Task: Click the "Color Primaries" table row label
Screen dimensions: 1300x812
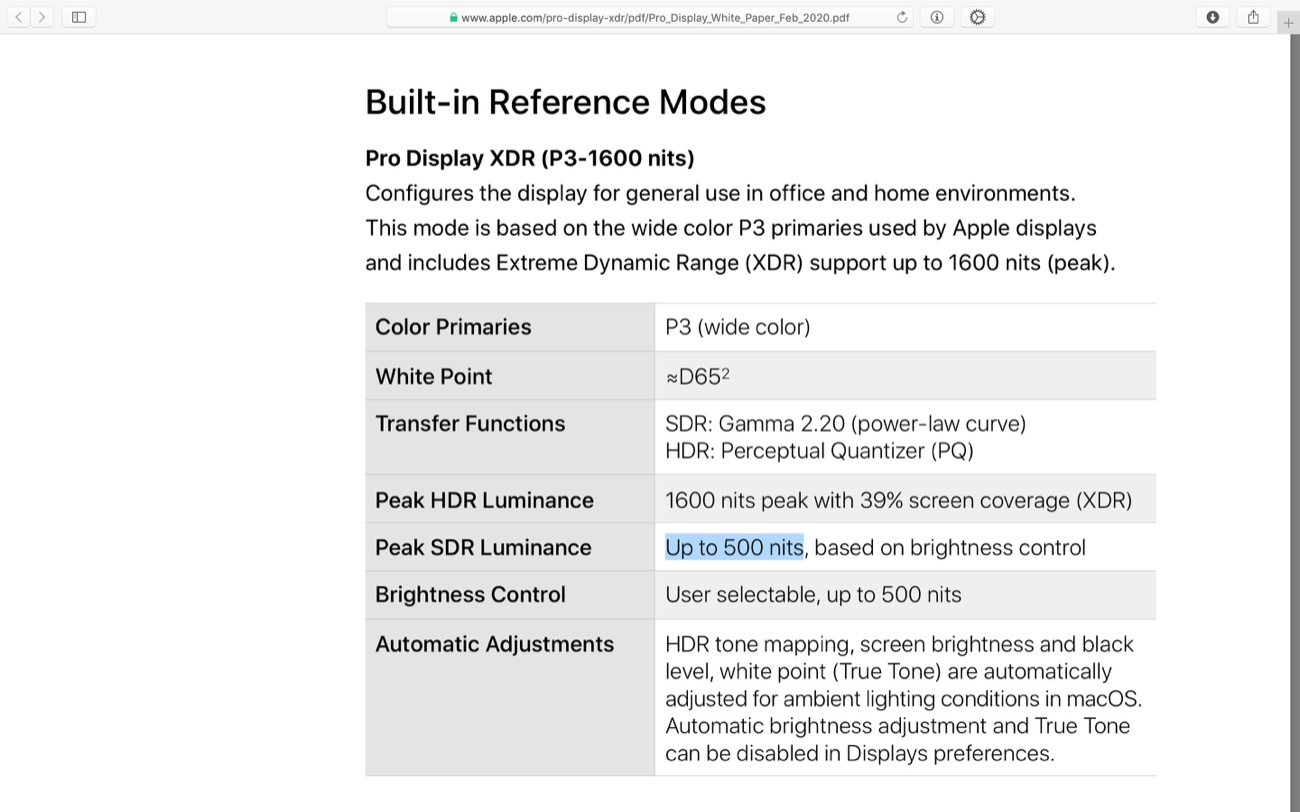Action: [453, 327]
